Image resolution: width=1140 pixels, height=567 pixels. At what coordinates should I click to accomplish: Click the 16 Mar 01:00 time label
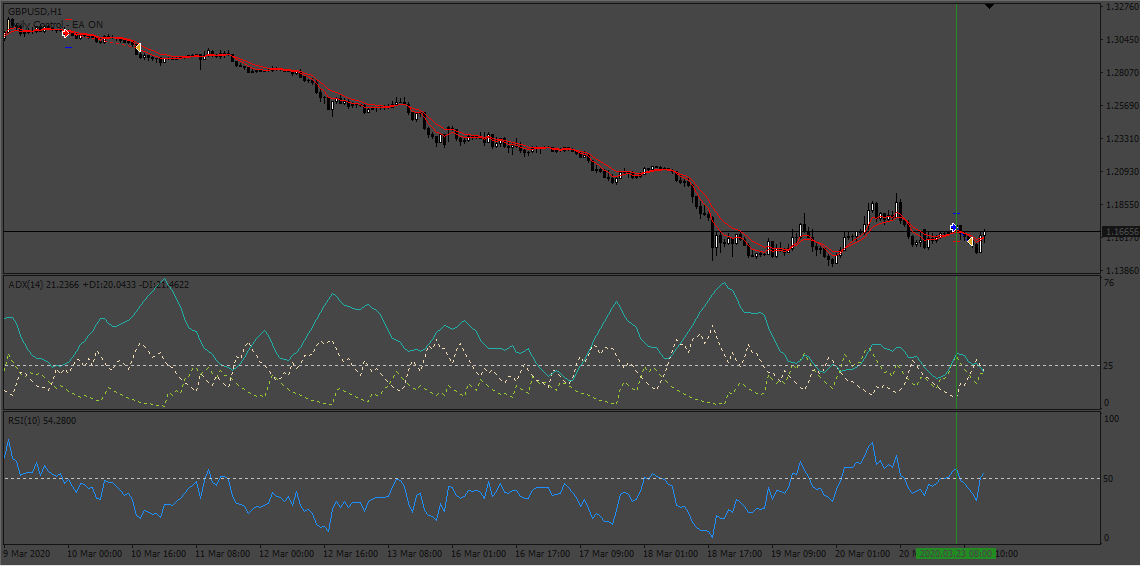478,553
